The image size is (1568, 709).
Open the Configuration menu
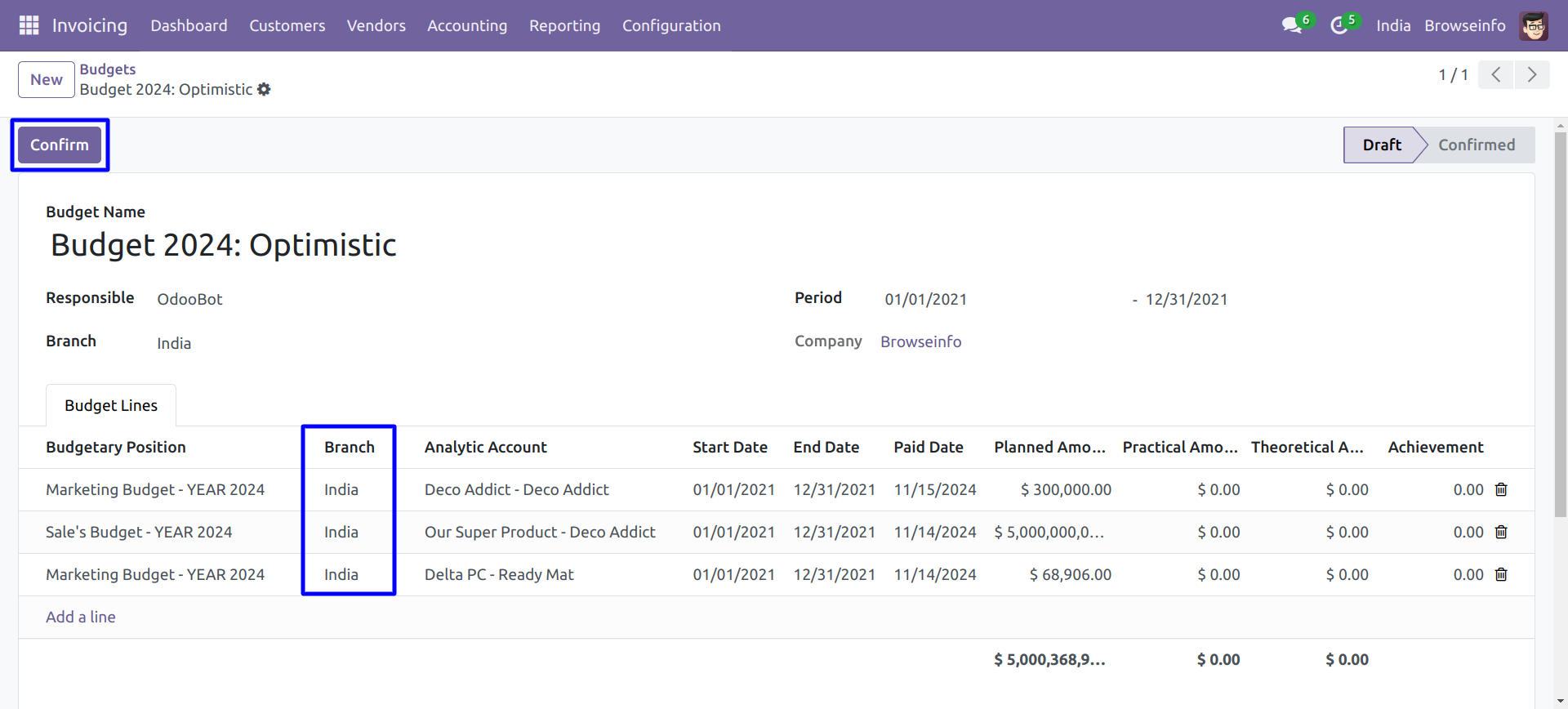point(670,26)
